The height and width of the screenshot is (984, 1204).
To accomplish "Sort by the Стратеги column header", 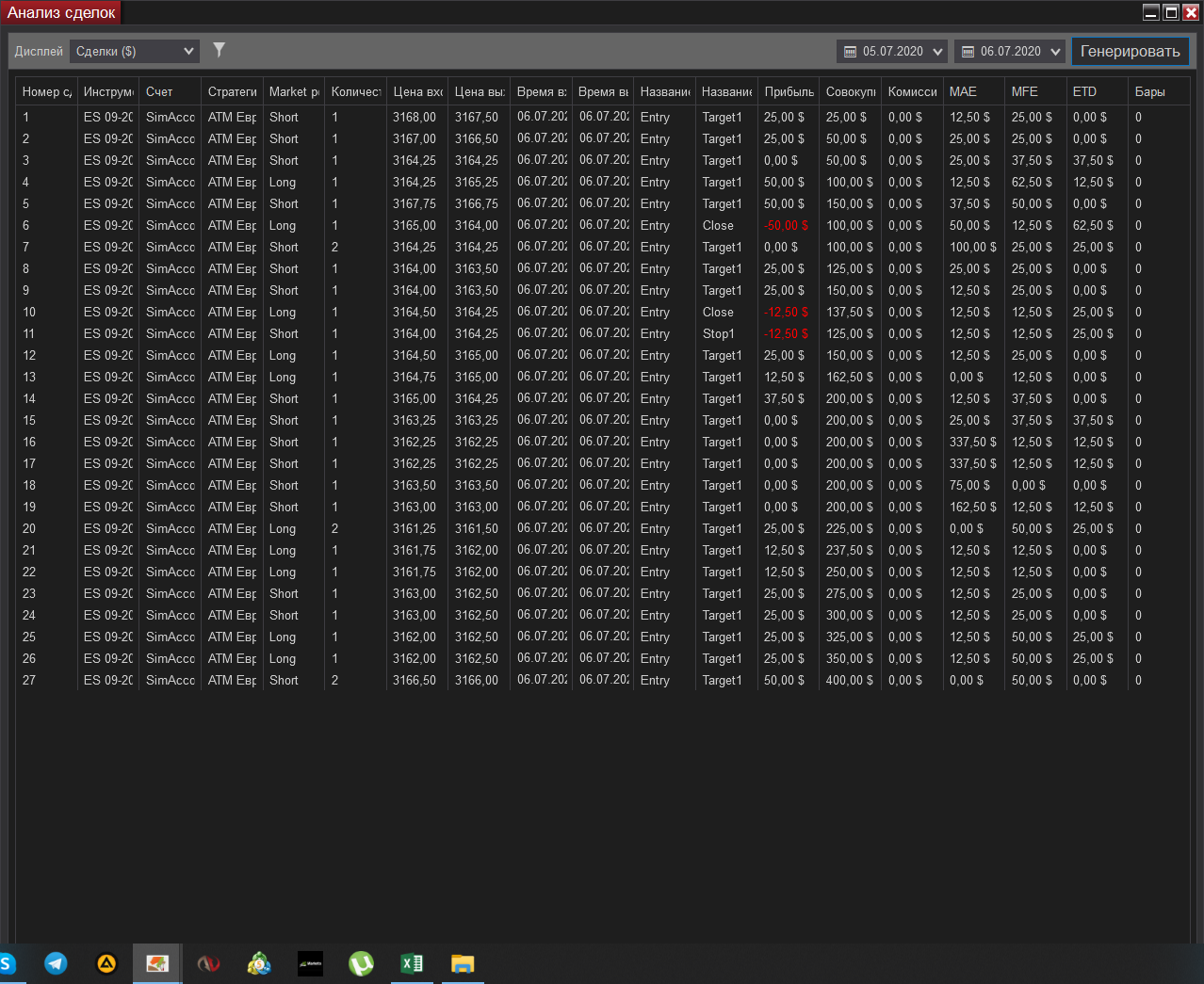I will [x=232, y=91].
